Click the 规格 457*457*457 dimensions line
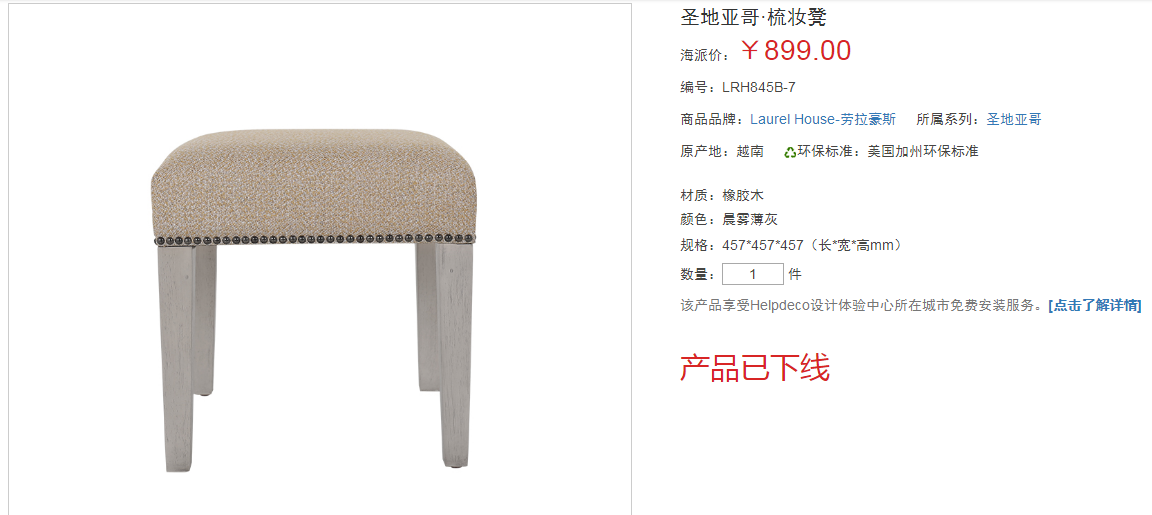Image resolution: width=1152 pixels, height=515 pixels. click(x=791, y=245)
